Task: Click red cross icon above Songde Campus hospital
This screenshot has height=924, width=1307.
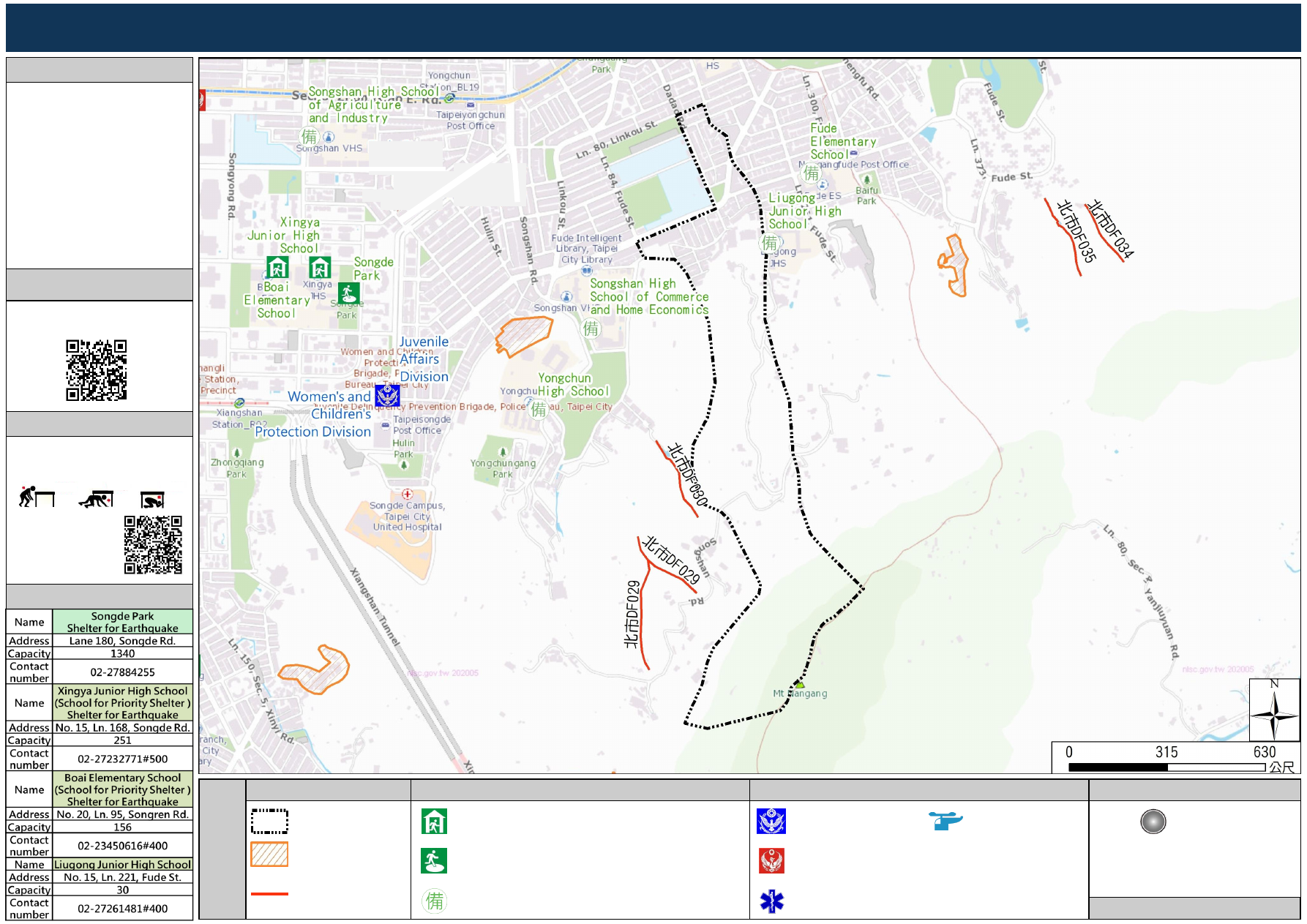Action: [x=407, y=494]
